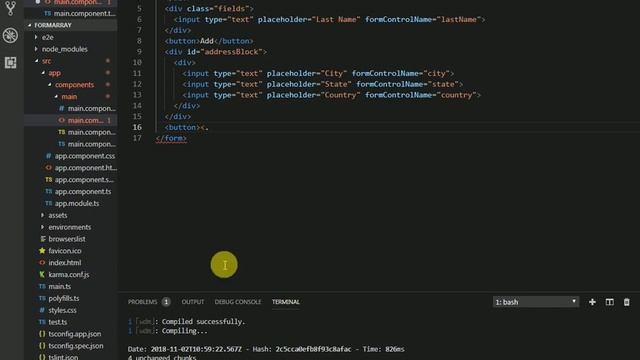Screen dimensions: 640x360
Task: Open app.module.ts file
Action: [71, 203]
